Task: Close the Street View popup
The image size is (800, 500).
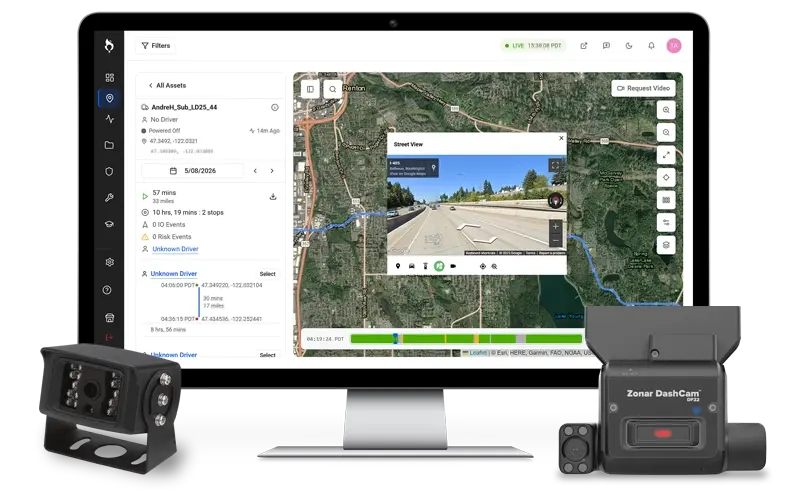Action: 561,138
